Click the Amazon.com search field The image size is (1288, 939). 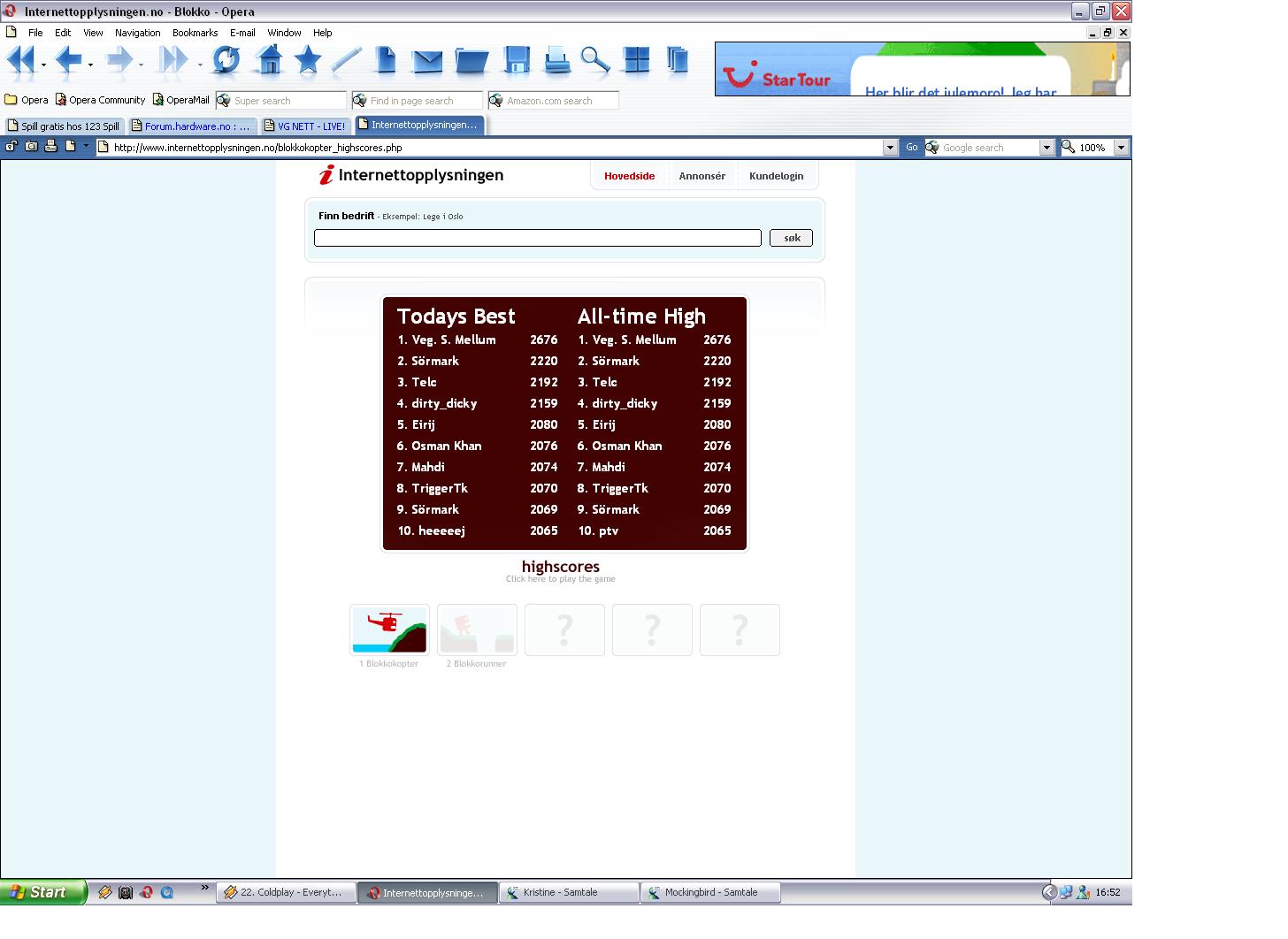tap(554, 101)
